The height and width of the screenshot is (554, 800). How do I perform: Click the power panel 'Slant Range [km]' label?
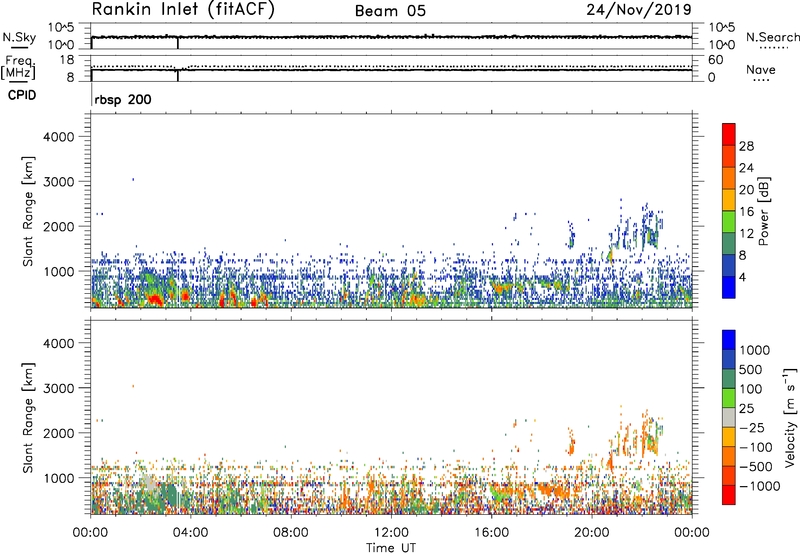tap(28, 211)
